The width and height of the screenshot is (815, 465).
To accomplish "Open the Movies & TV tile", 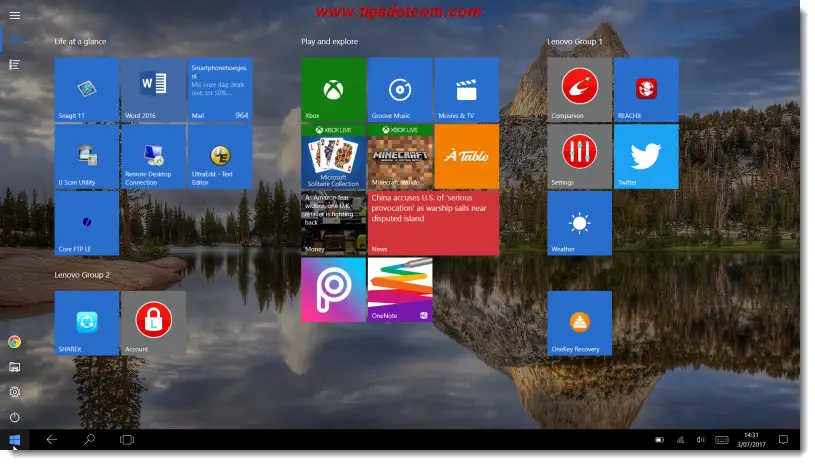I will (x=467, y=90).
